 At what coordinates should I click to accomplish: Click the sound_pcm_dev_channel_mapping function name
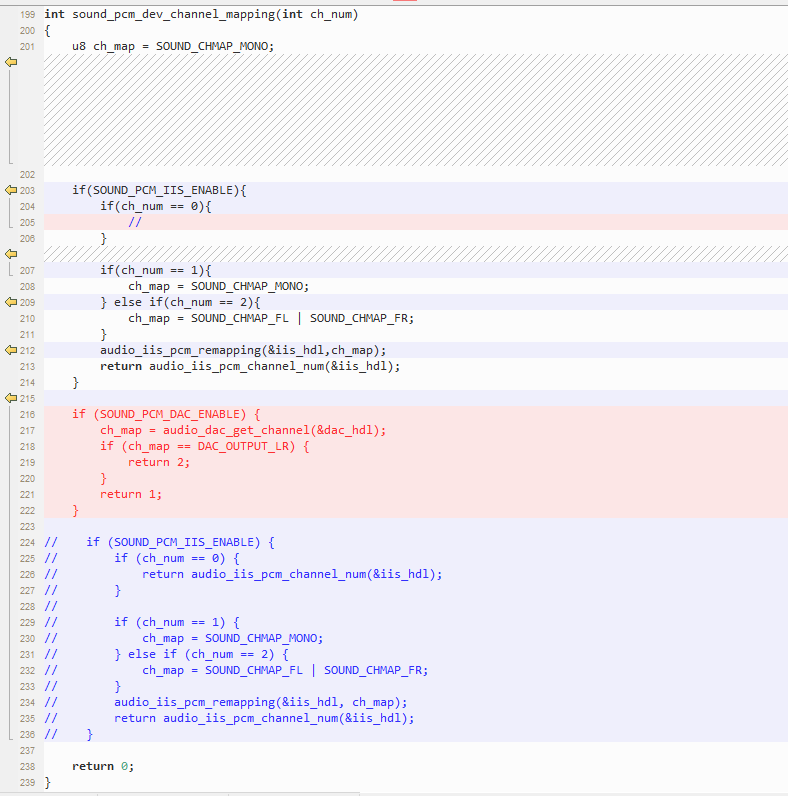click(x=173, y=14)
